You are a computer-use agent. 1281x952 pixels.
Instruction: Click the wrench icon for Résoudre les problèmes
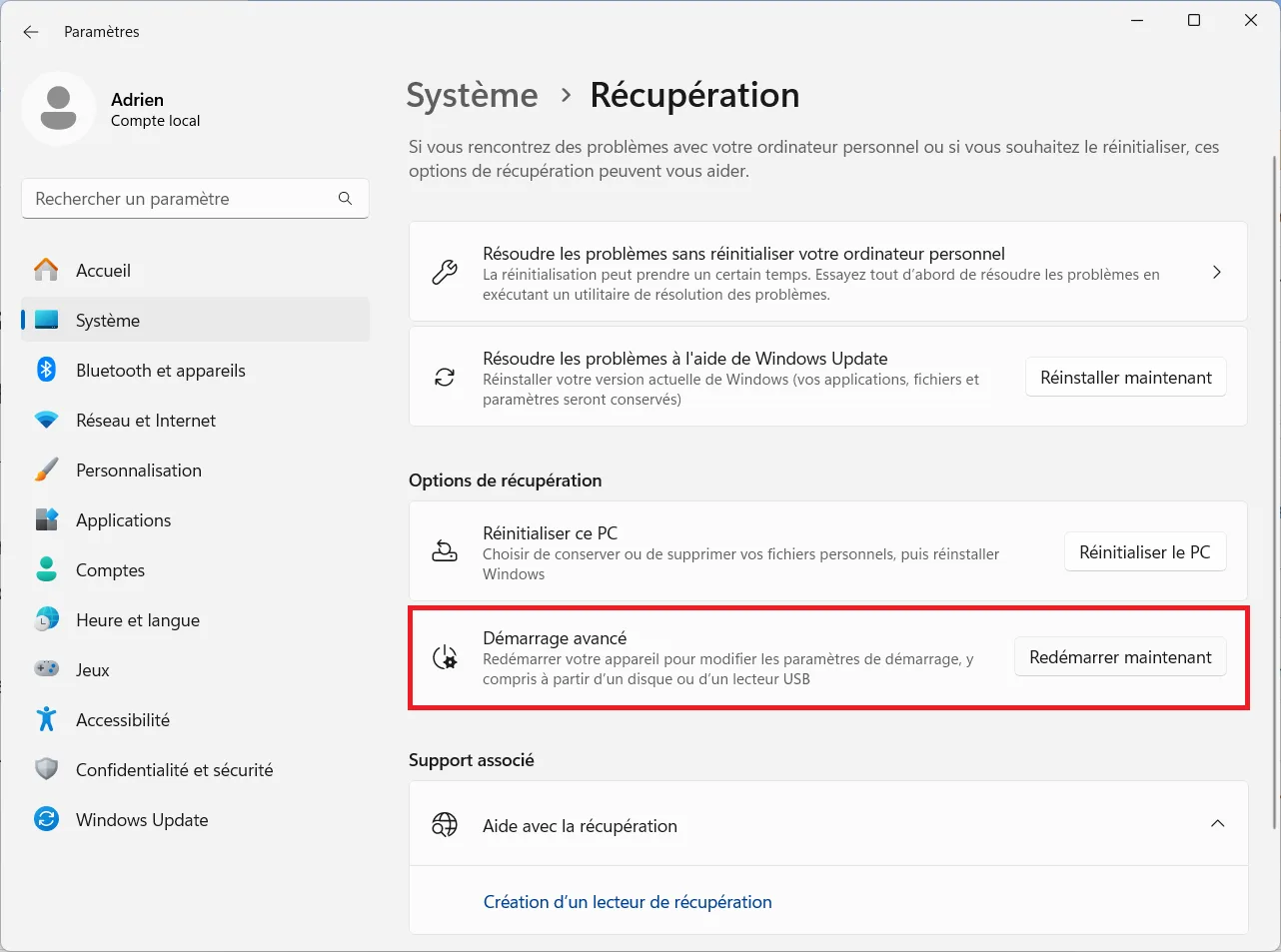445,272
